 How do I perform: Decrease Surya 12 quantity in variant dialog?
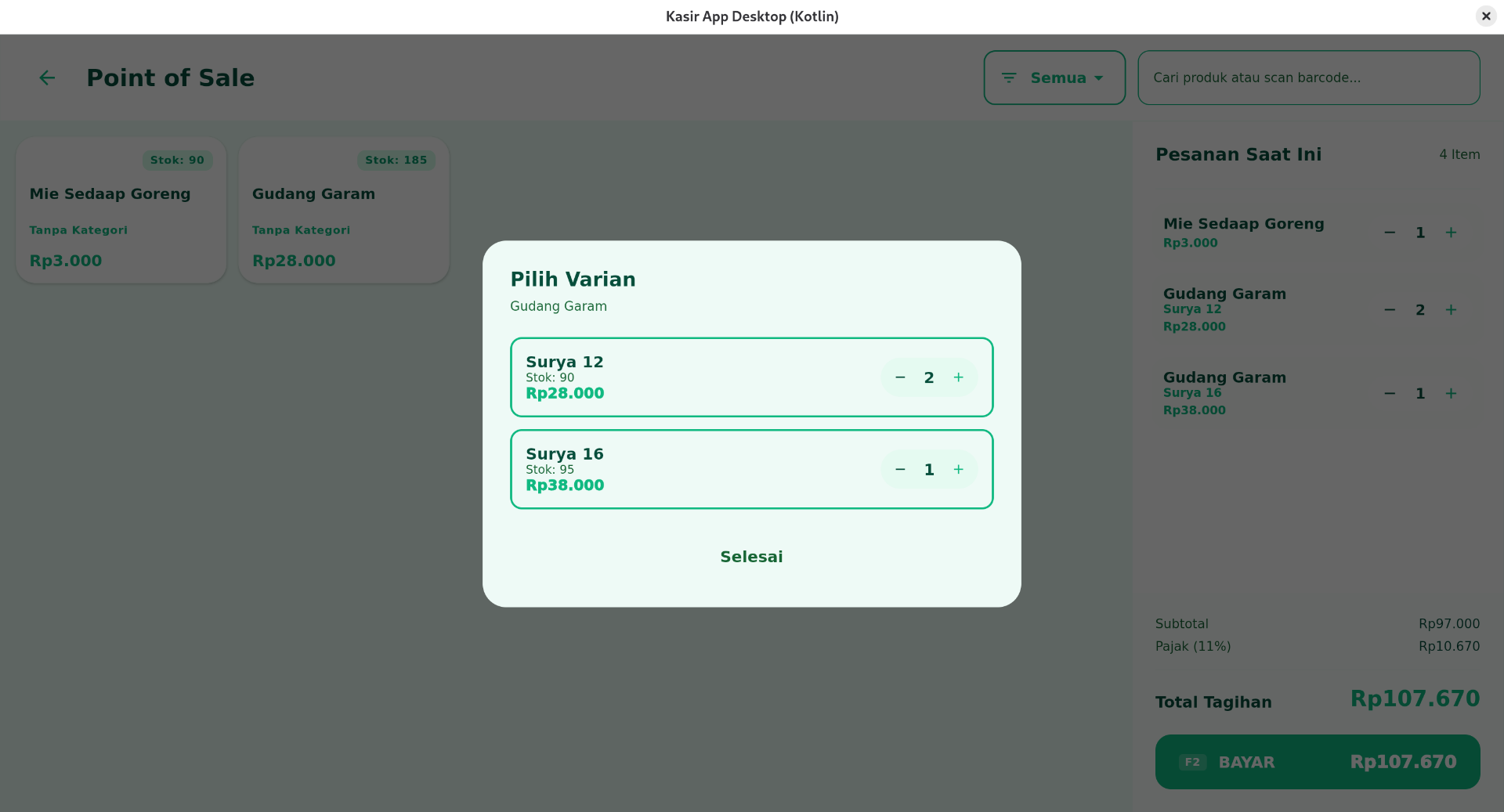click(900, 377)
